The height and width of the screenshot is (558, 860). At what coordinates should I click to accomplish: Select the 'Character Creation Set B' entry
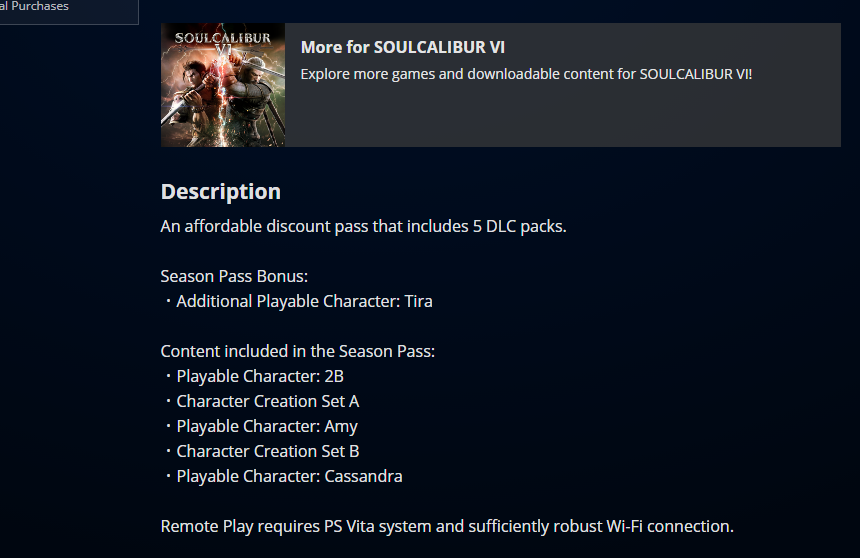(x=267, y=451)
